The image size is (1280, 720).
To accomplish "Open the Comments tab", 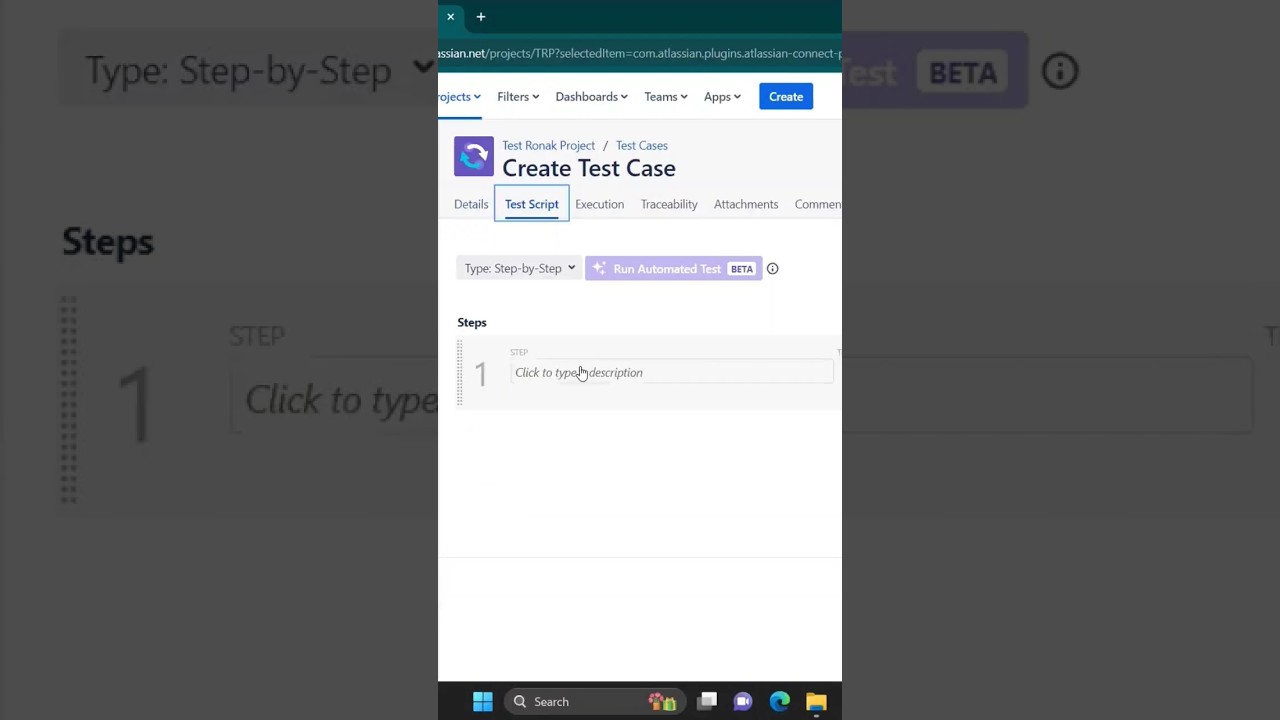I will 818,204.
